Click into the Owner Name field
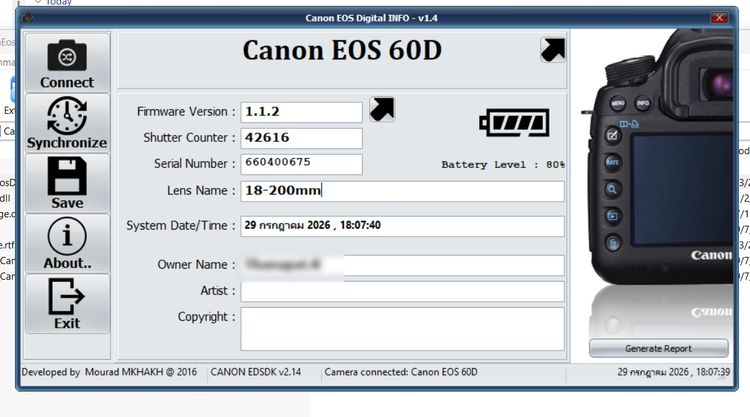 402,265
